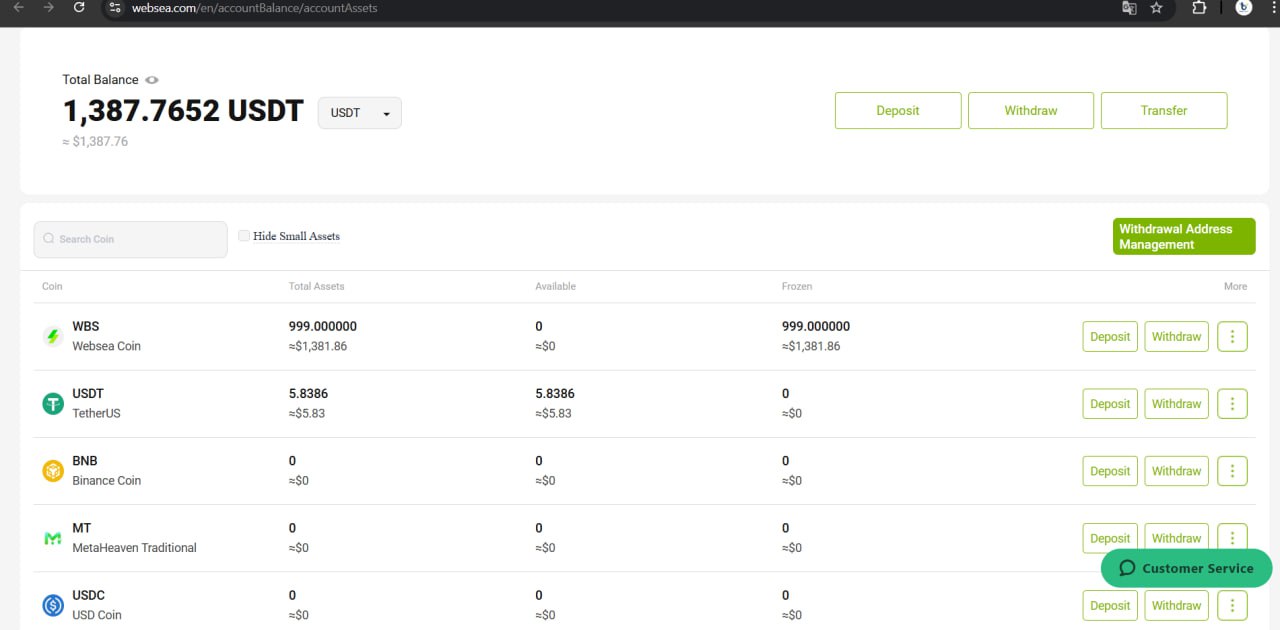Click the More column header
Image resolution: width=1280 pixels, height=630 pixels.
pyautogui.click(x=1235, y=286)
